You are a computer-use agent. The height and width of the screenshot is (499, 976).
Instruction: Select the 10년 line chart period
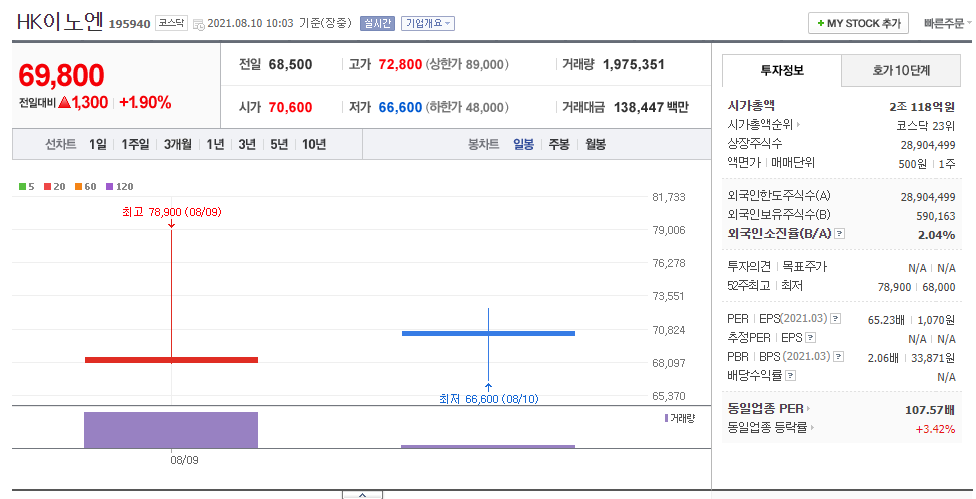(x=314, y=144)
